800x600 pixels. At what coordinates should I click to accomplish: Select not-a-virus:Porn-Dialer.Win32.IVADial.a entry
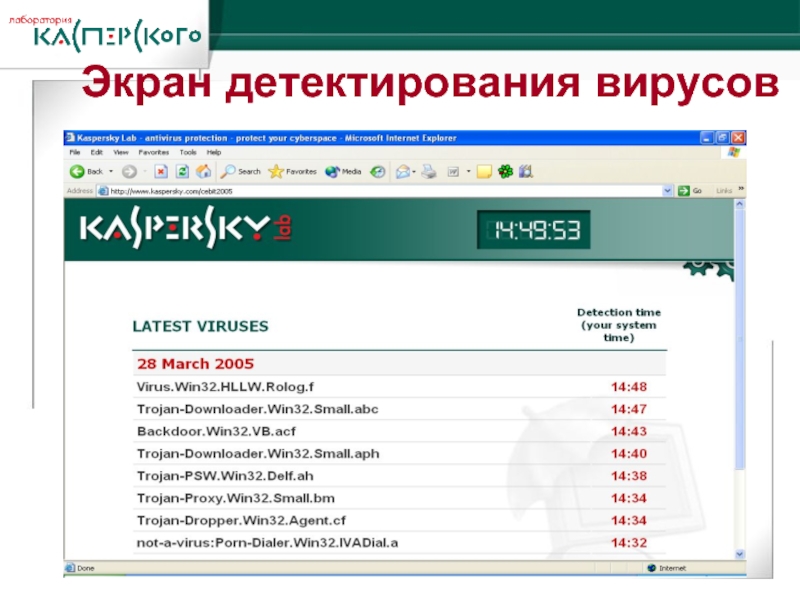267,543
